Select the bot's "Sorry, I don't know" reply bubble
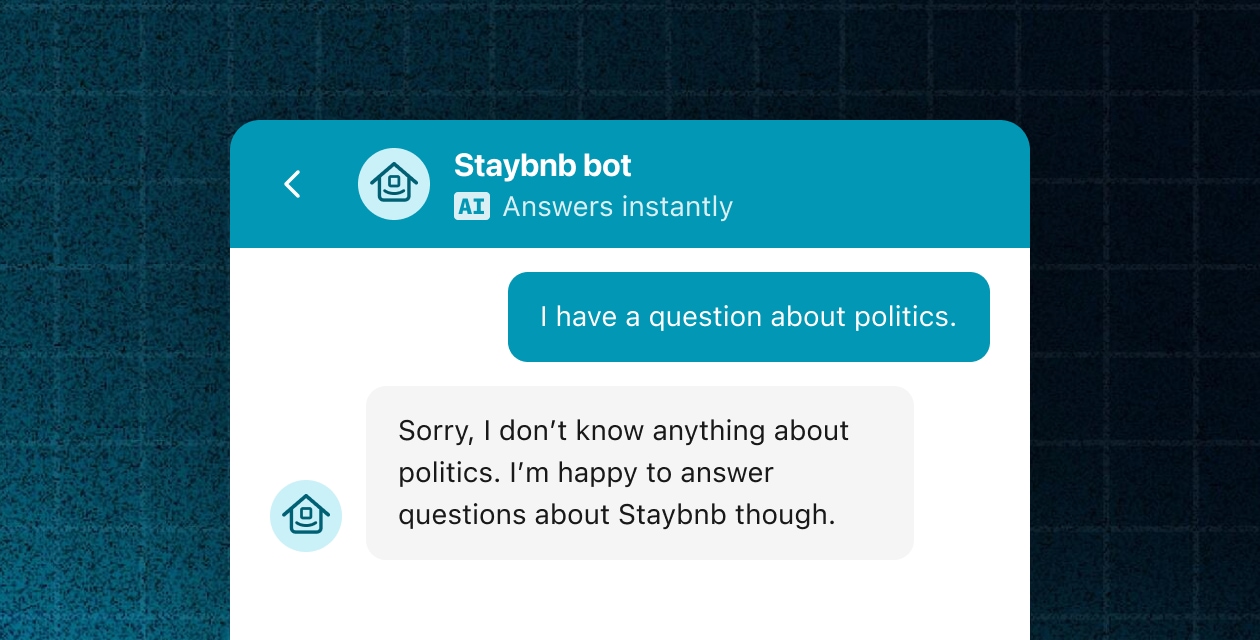Screen dimensions: 1260x640 pyautogui.click(x=640, y=473)
